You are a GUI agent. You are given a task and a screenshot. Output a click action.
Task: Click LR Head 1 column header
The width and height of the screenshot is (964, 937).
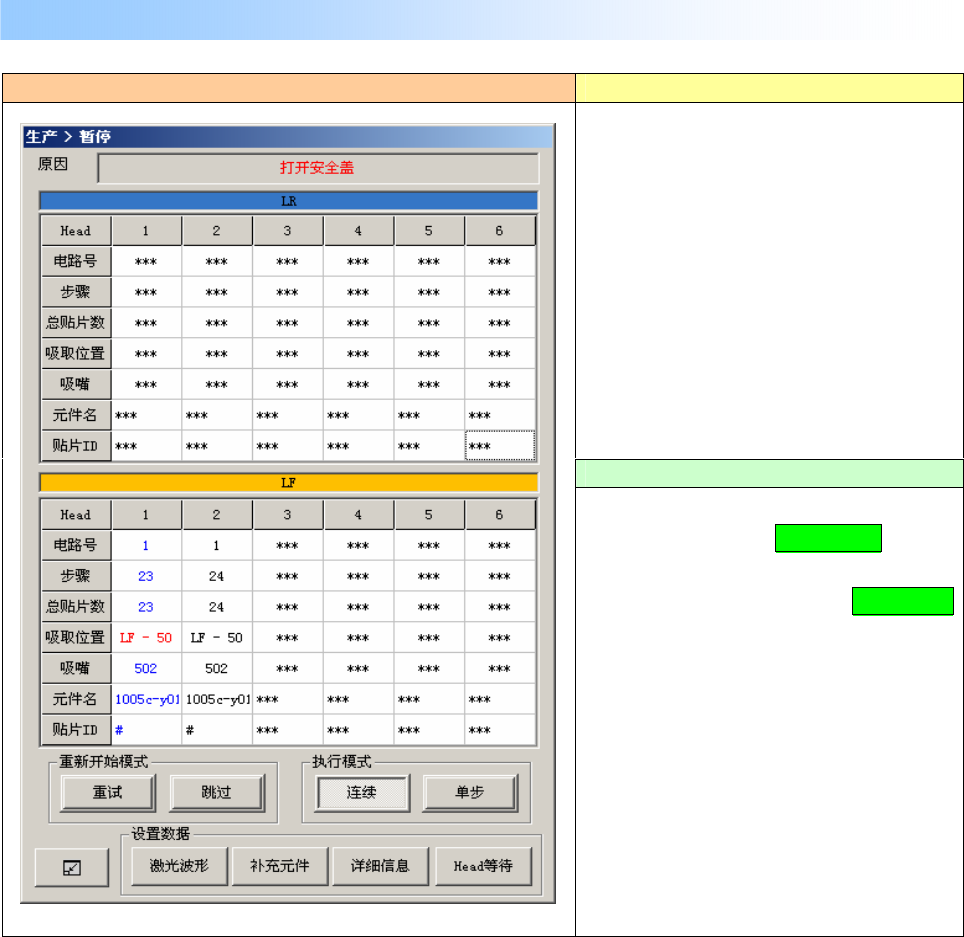pos(146,231)
